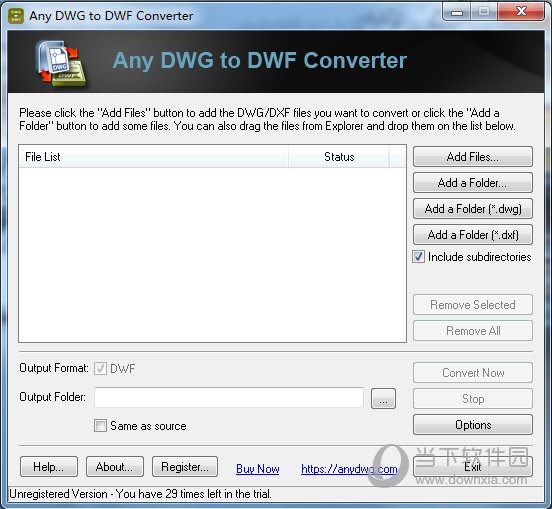The height and width of the screenshot is (509, 552).
Task: Click the About... button
Action: pyautogui.click(x=115, y=467)
